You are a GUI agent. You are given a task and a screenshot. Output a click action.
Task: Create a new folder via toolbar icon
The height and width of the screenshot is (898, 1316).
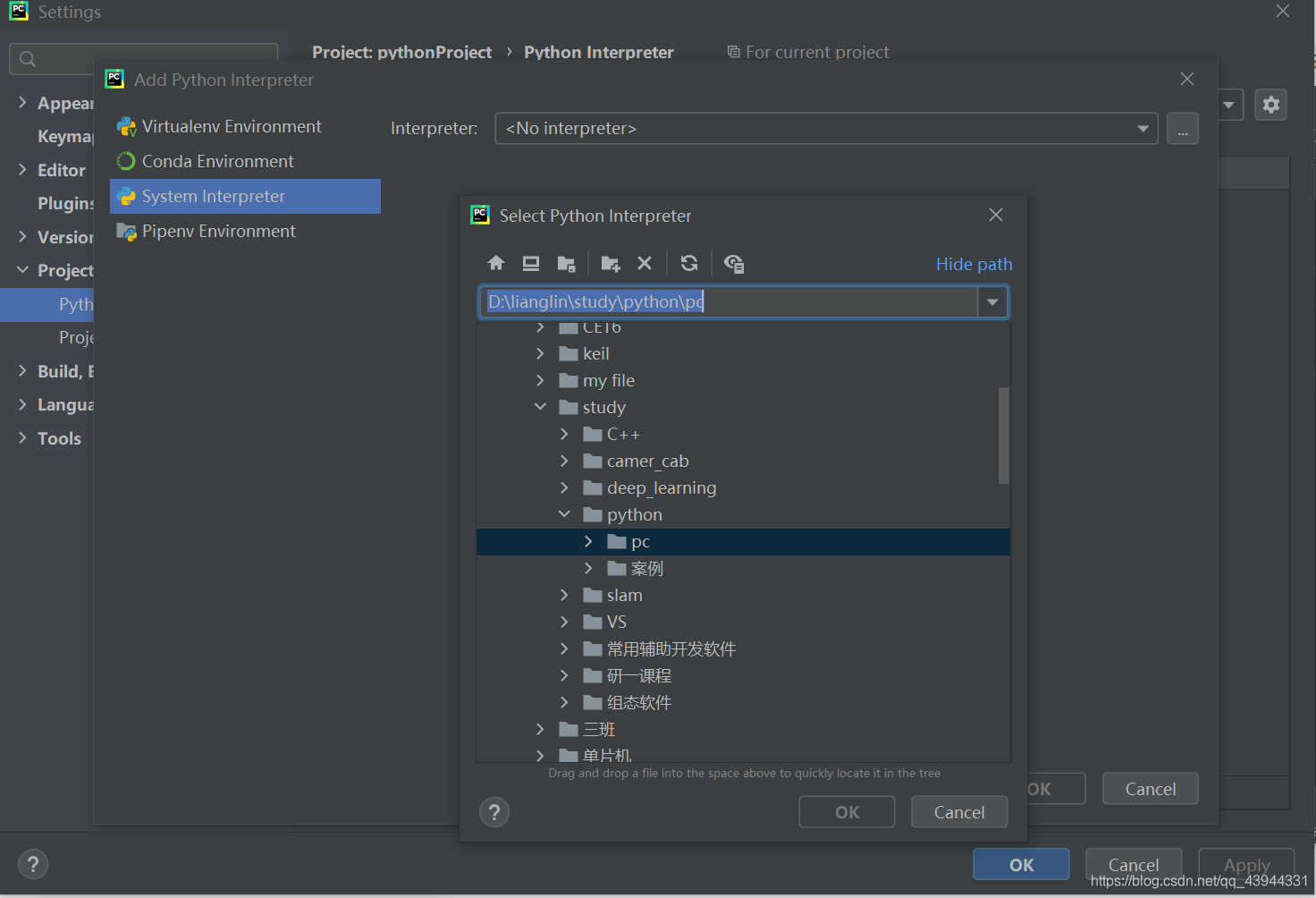coord(611,263)
